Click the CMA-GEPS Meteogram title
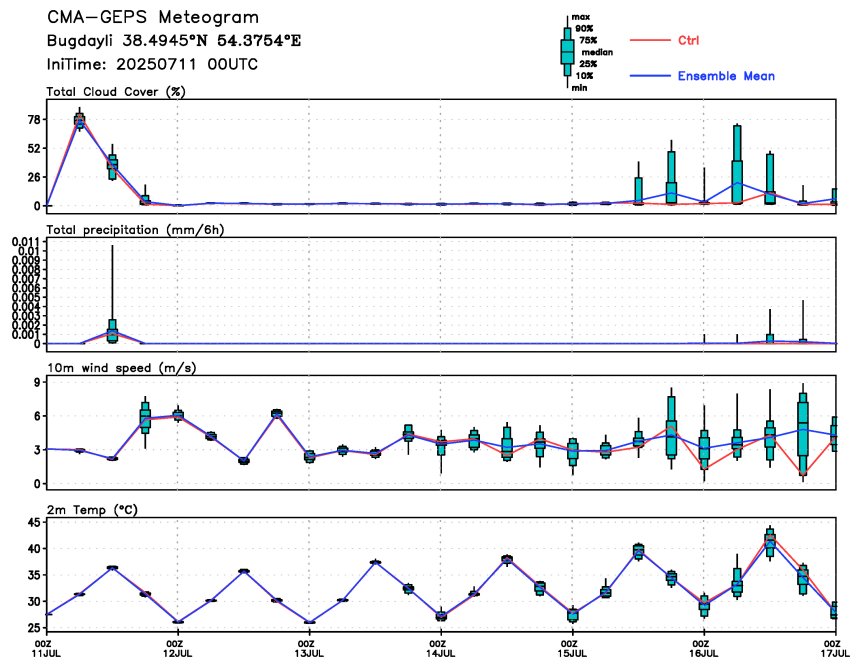The width and height of the screenshot is (860, 669). click(x=152, y=17)
